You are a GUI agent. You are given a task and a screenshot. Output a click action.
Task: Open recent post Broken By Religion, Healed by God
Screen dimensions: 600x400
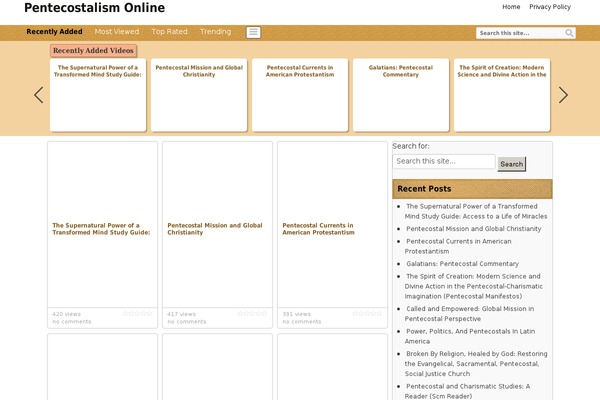coord(476,364)
